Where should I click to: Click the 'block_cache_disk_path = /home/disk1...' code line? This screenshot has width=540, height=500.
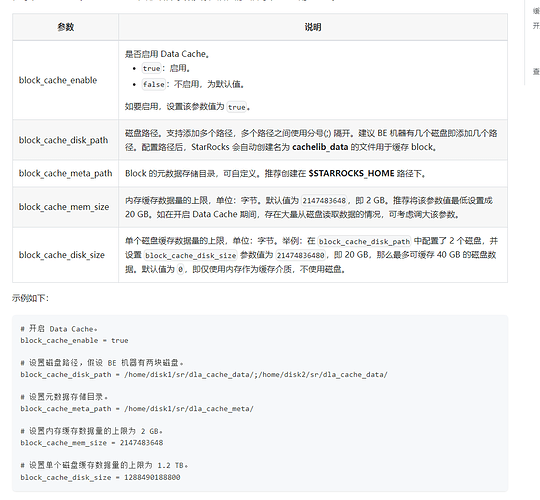coord(204,375)
